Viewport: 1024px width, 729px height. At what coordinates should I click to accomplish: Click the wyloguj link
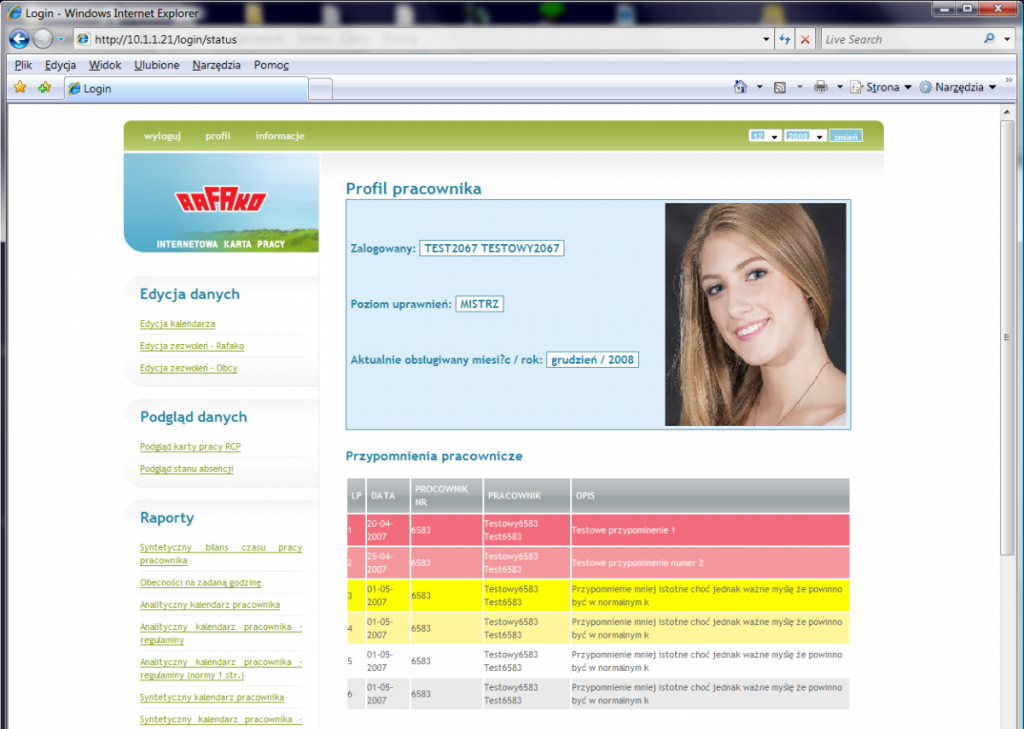pos(162,136)
